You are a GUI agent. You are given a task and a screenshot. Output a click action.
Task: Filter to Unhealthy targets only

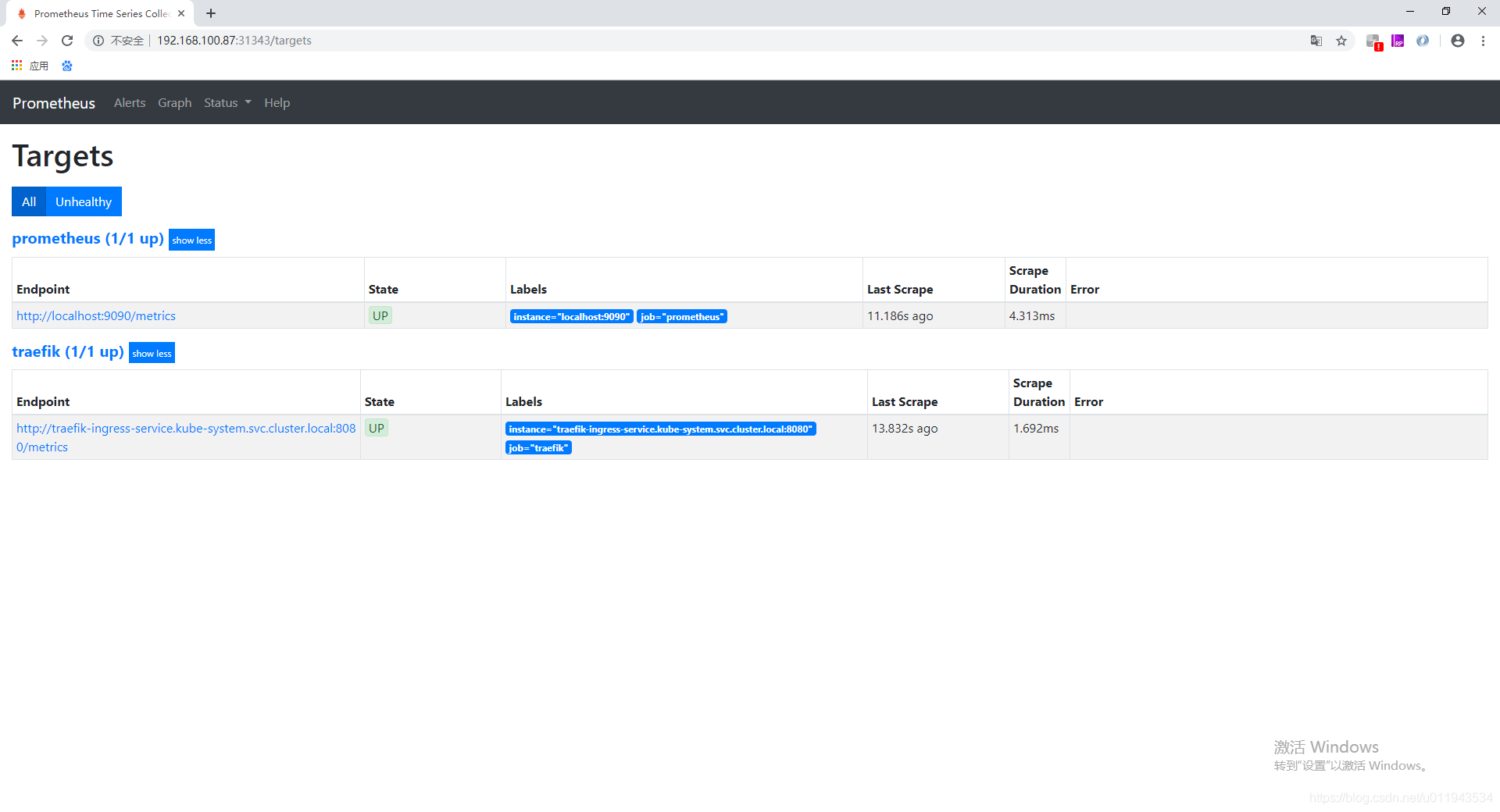(x=84, y=201)
